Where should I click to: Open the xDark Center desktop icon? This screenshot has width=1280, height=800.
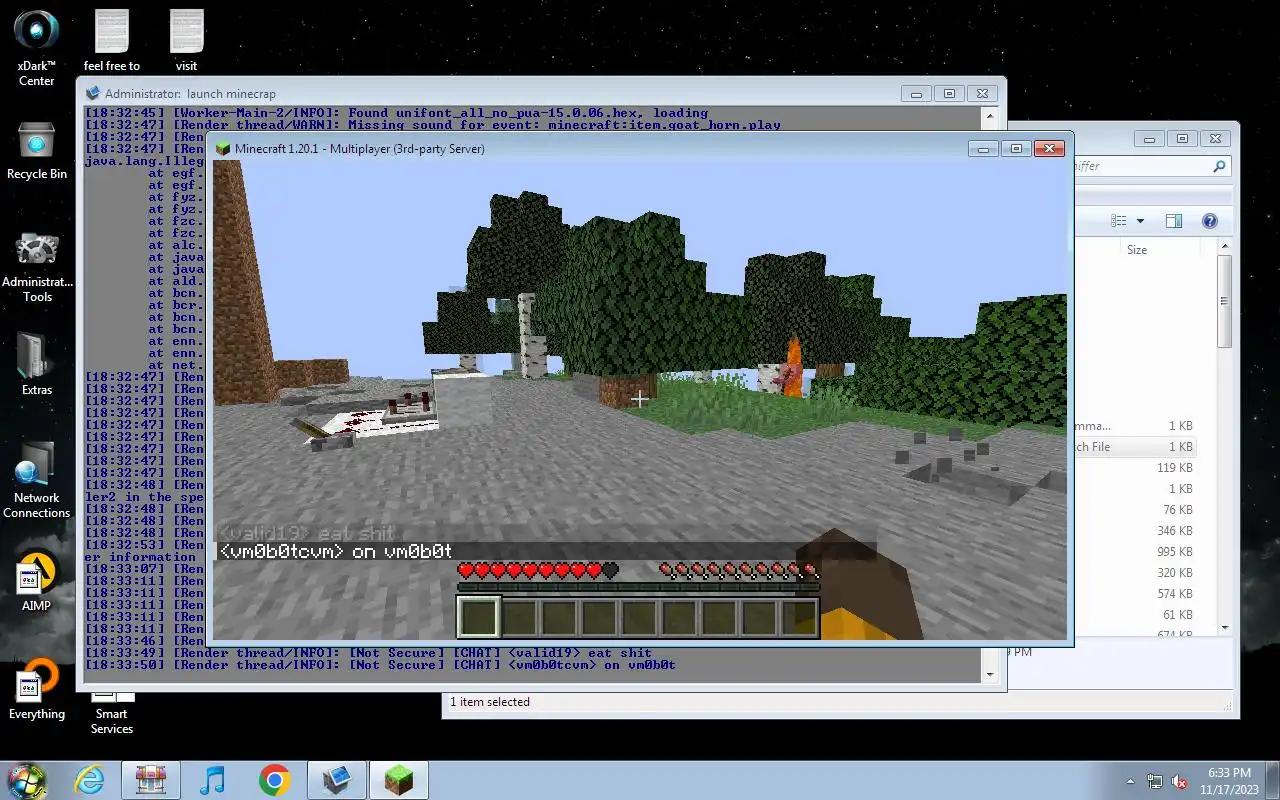coord(37,48)
